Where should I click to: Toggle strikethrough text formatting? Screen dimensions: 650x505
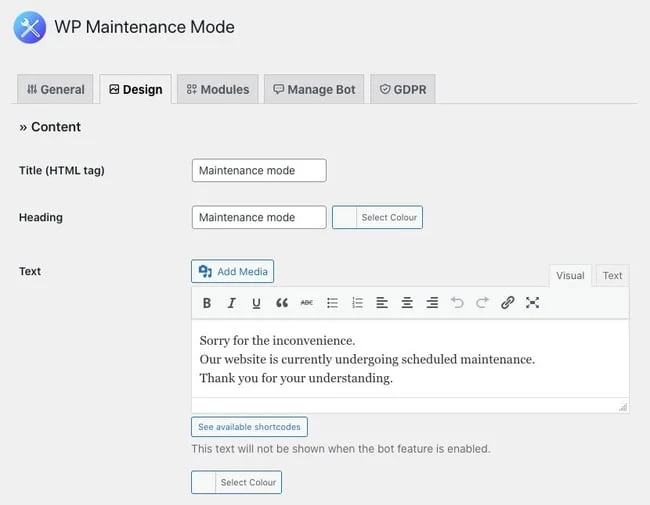tap(307, 303)
